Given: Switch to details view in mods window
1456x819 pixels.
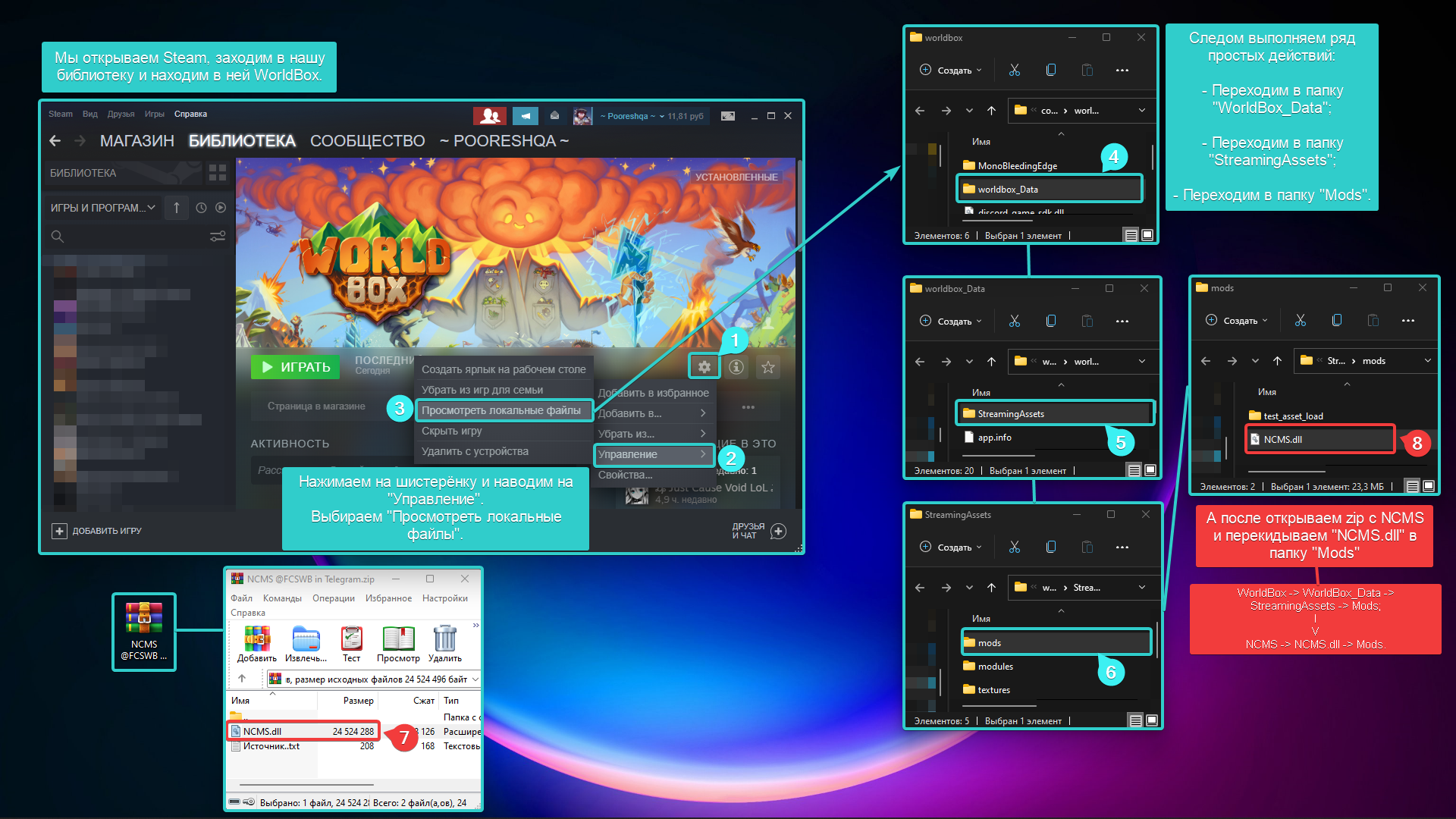Looking at the screenshot, I should click(x=1412, y=486).
